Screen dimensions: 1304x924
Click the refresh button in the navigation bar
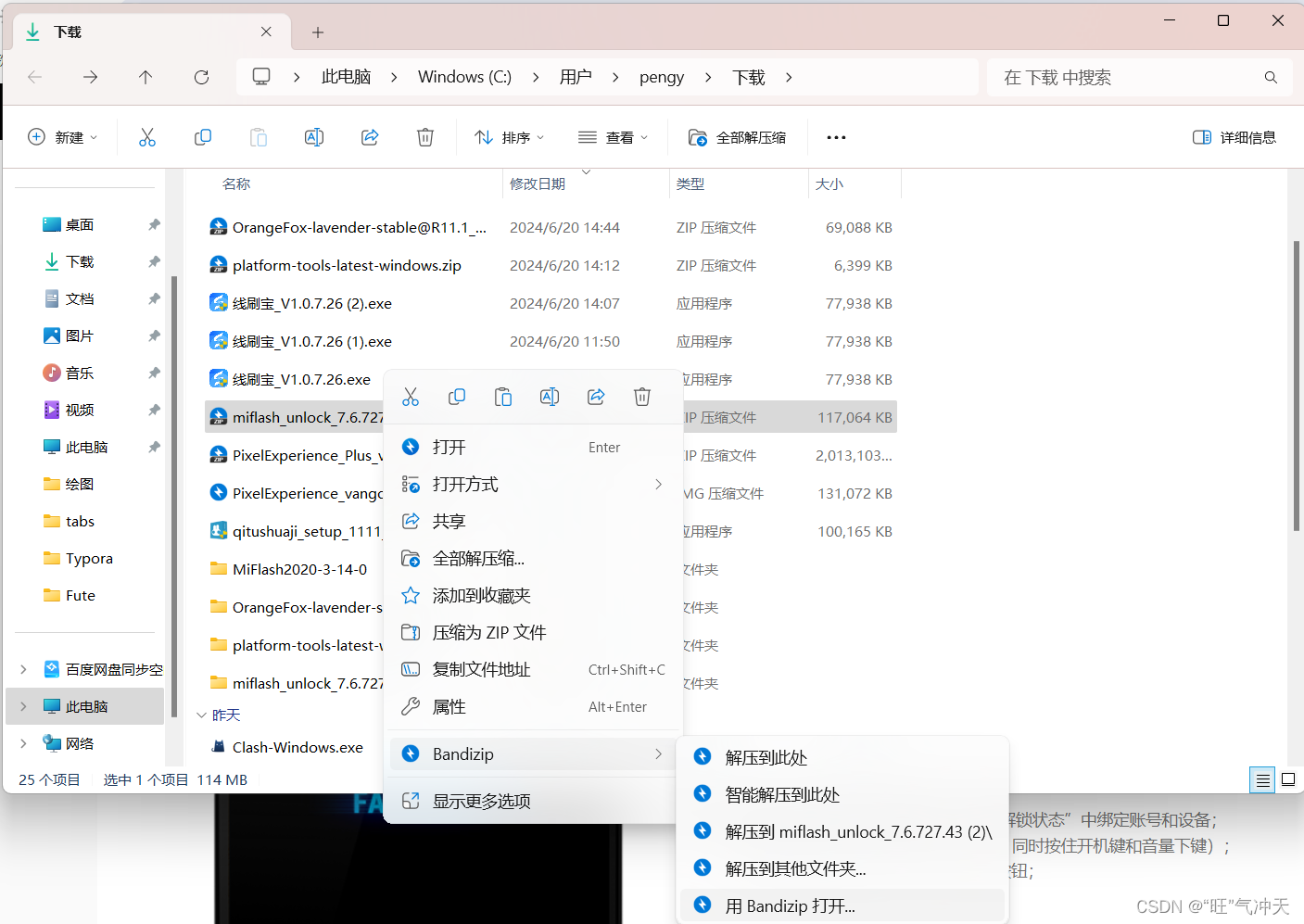point(201,77)
